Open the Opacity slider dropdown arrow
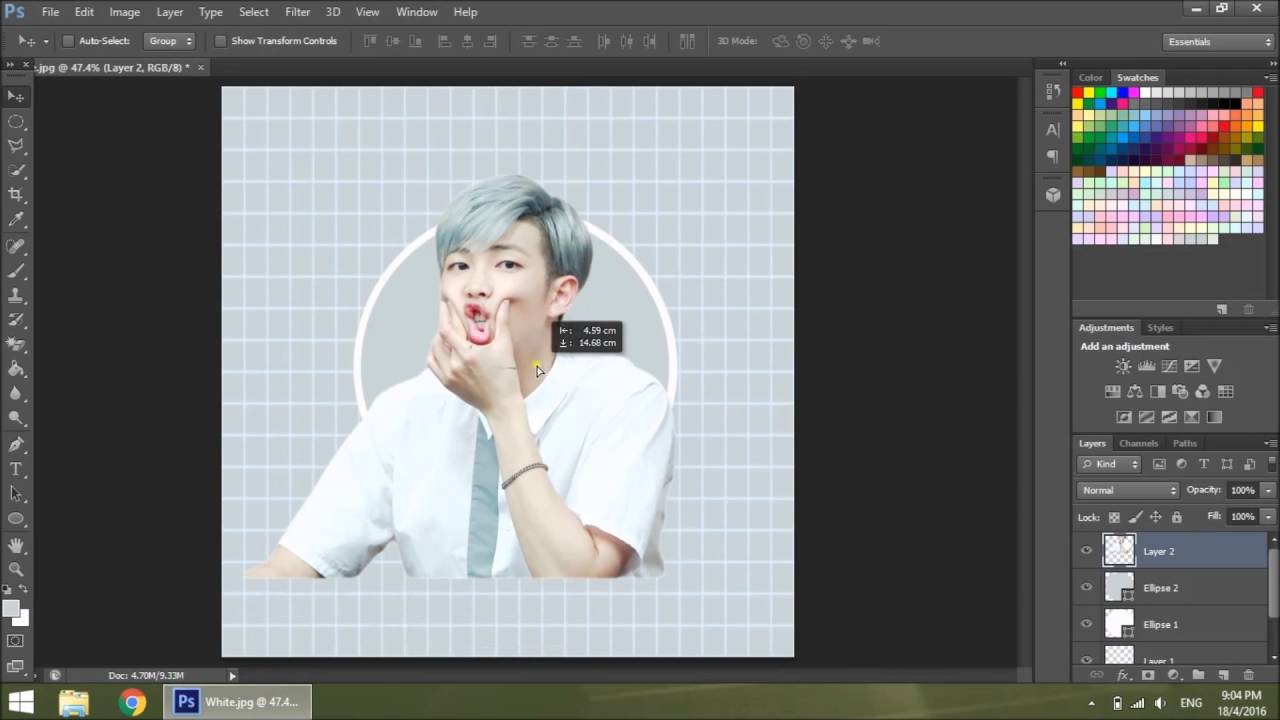Image resolution: width=1280 pixels, height=720 pixels. [1268, 490]
